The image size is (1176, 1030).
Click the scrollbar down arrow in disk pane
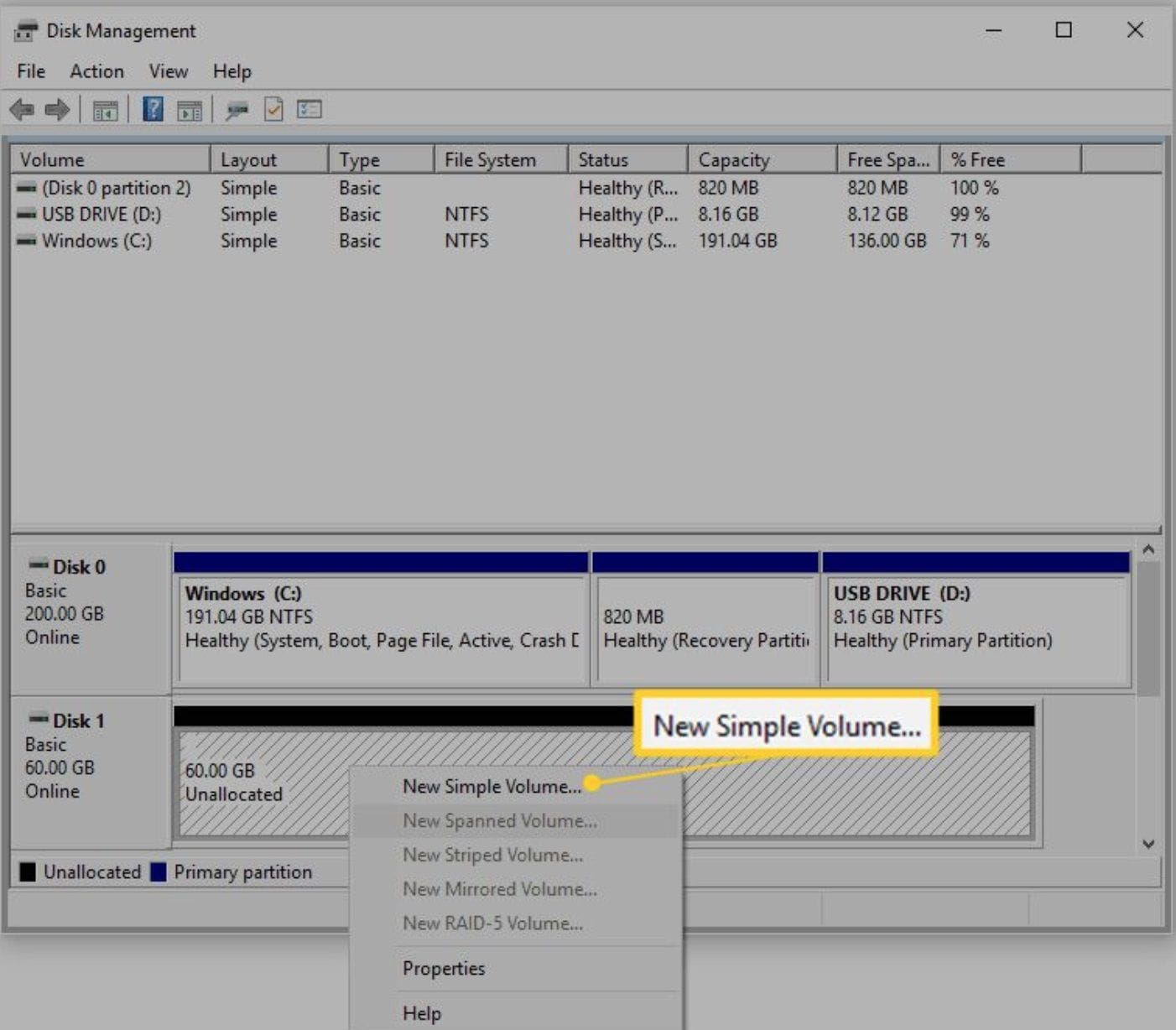(x=1149, y=844)
